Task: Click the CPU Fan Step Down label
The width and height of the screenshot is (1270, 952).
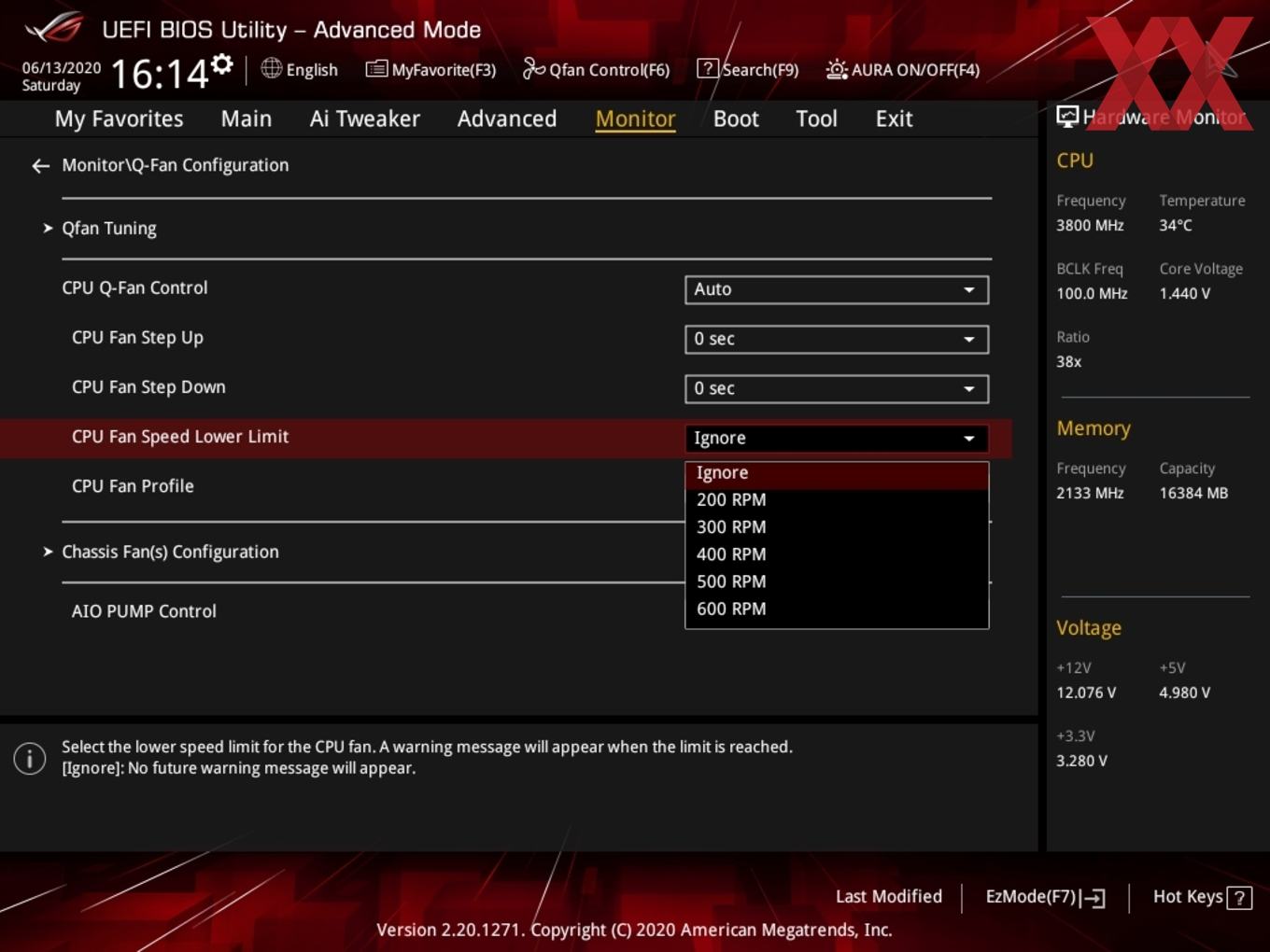Action: 148,387
